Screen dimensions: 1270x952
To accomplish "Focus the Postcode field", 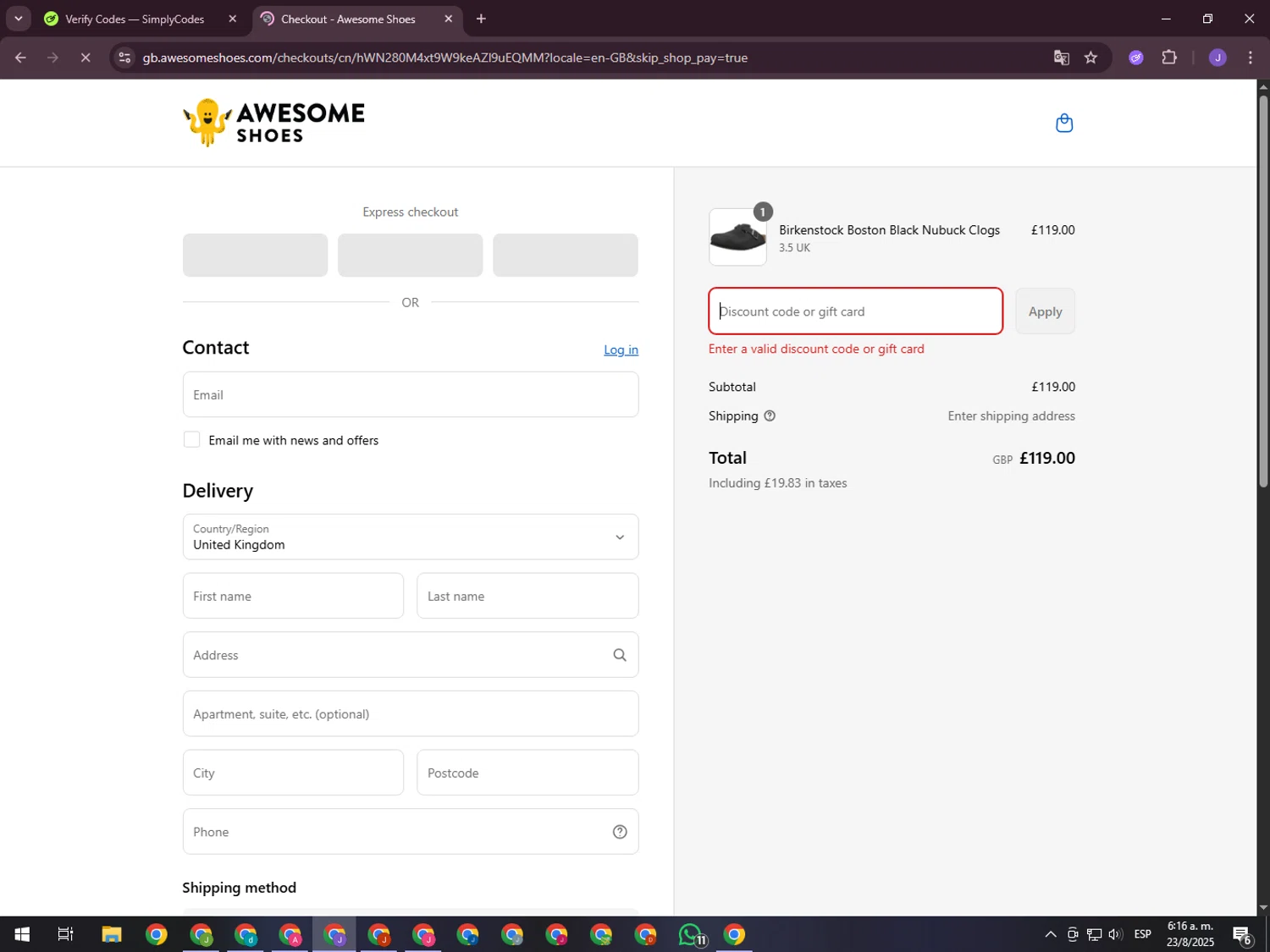I will coord(527,773).
